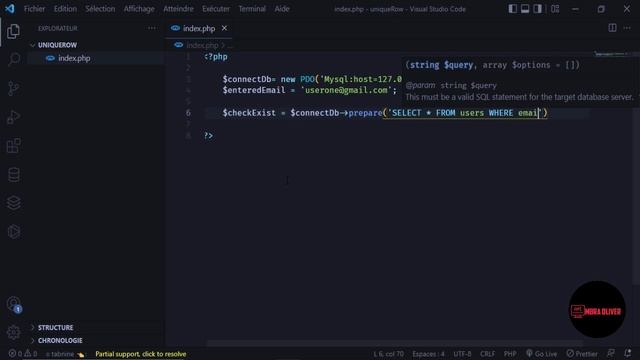Start Go Live server

541,354
